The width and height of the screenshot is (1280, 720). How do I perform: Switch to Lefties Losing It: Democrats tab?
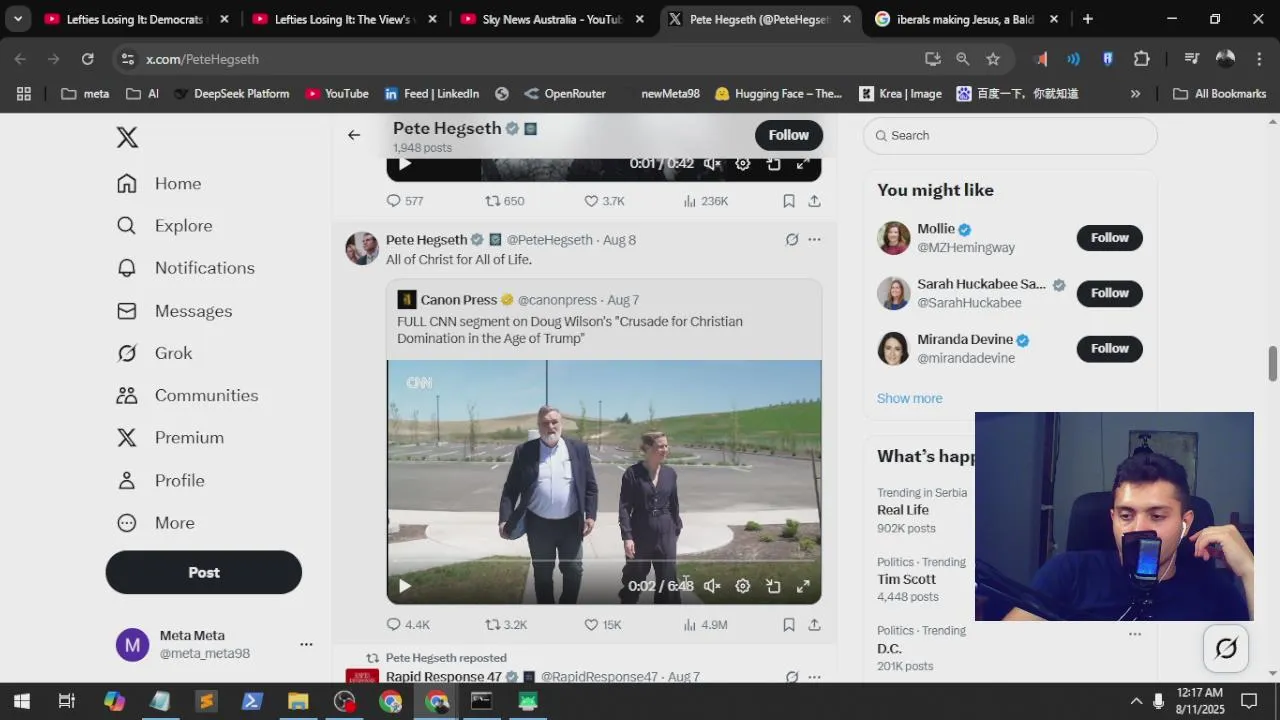click(137, 19)
